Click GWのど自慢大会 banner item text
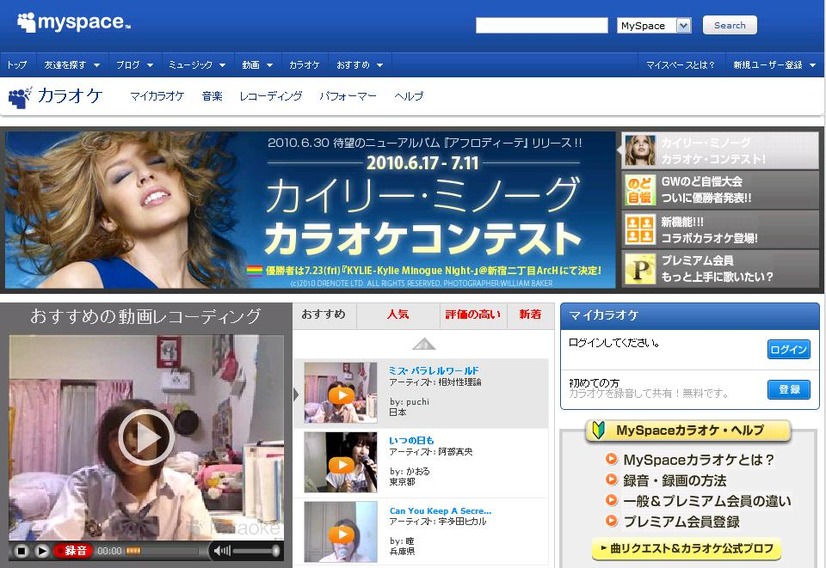 point(706,190)
